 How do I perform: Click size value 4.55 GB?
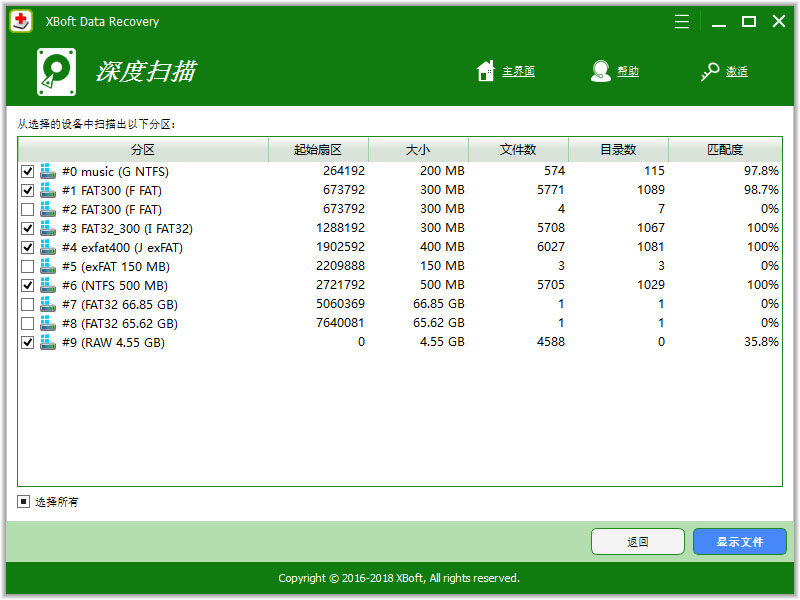pos(442,341)
